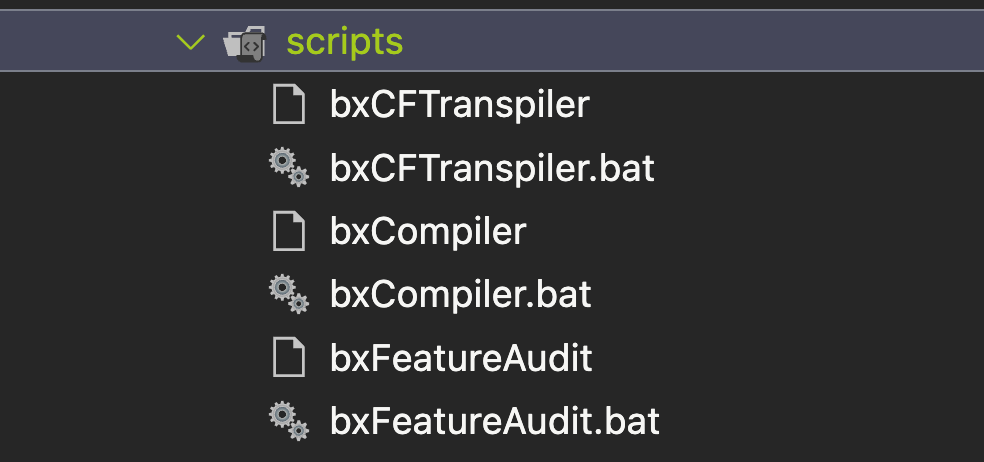The width and height of the screenshot is (984, 462).
Task: Open the bxFeatureAudit file label
Action: pos(461,357)
